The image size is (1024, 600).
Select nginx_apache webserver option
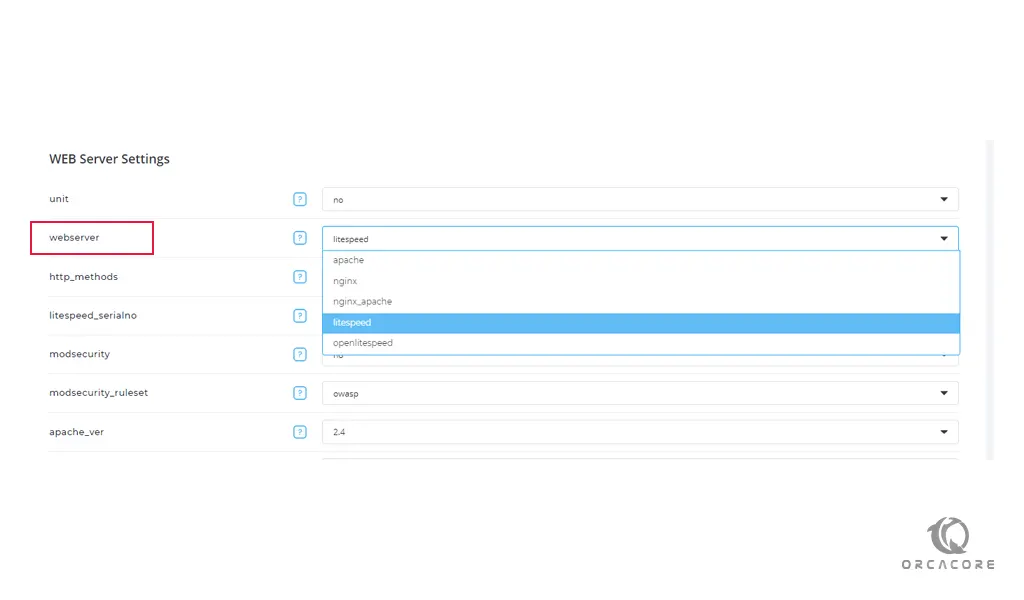(x=641, y=302)
